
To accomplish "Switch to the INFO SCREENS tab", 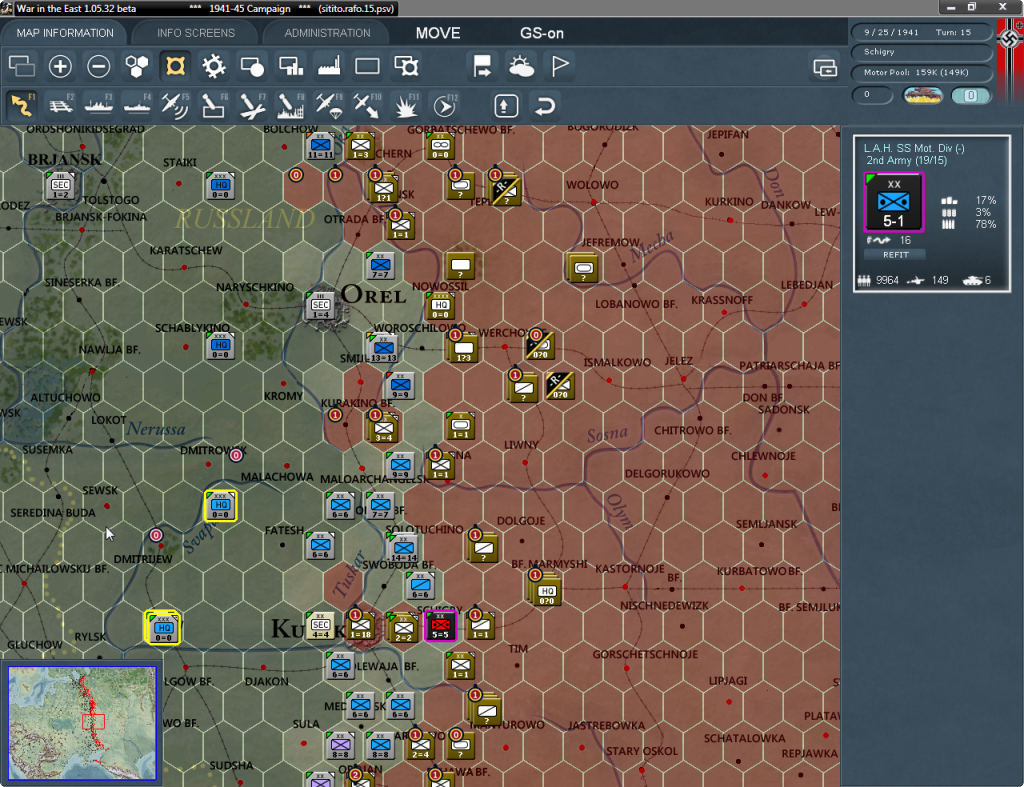I will point(195,33).
